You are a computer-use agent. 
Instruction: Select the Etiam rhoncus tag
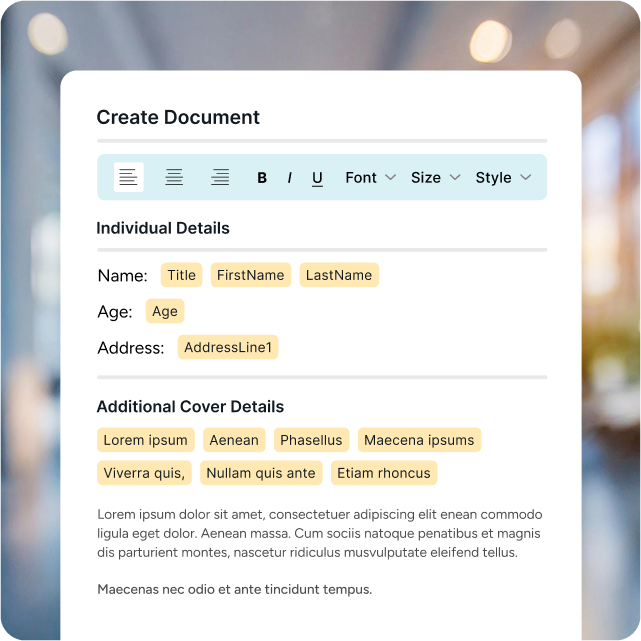click(384, 473)
